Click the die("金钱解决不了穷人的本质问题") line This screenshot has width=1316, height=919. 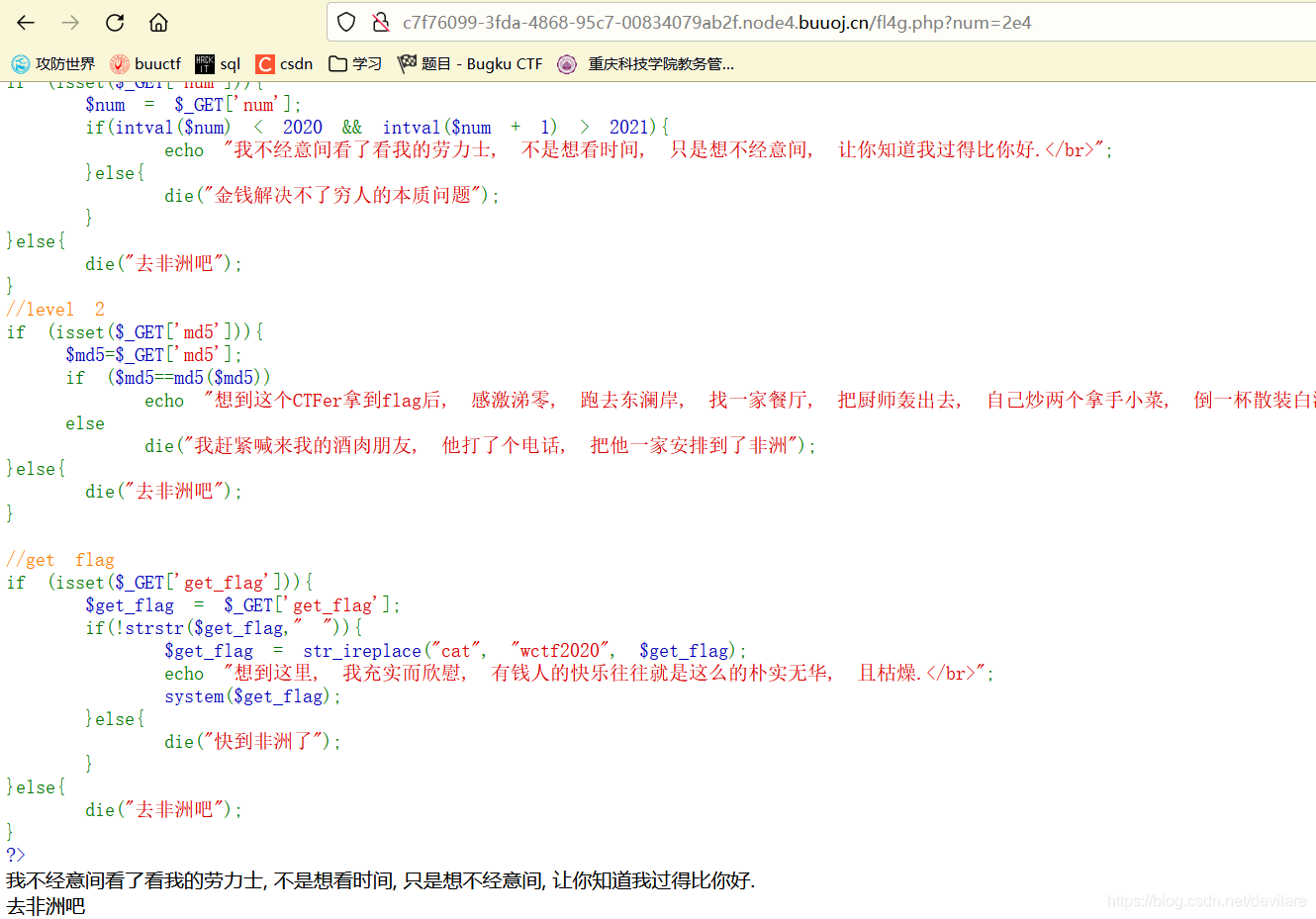pos(331,196)
